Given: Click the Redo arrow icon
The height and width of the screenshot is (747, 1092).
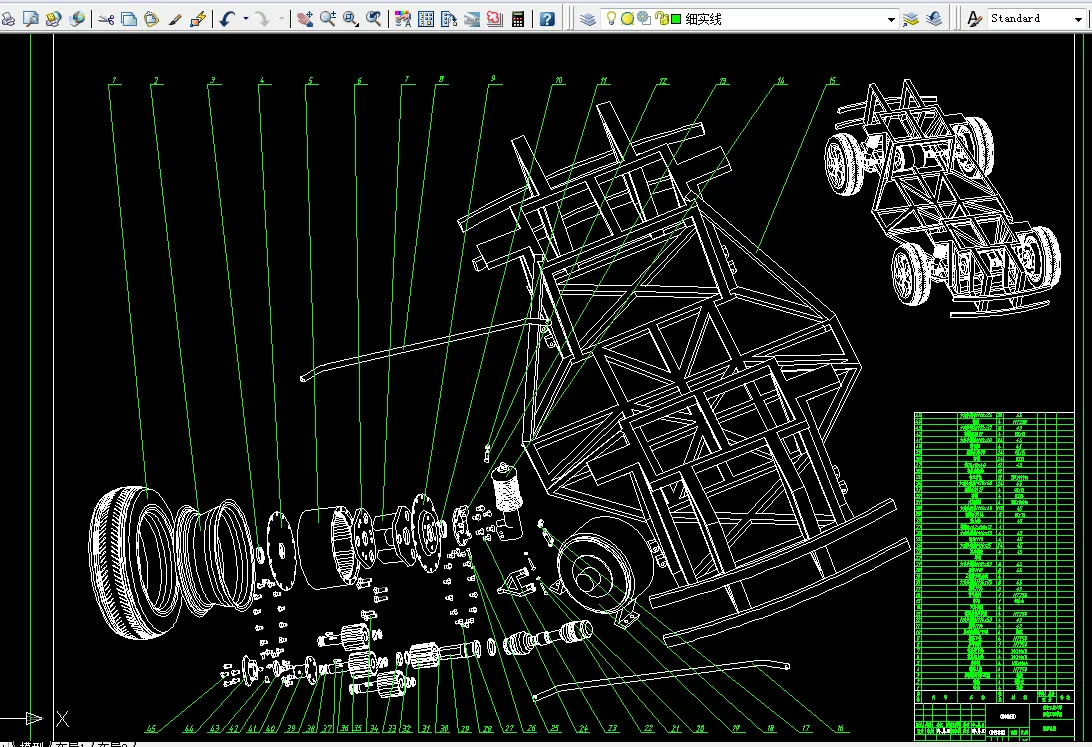Looking at the screenshot, I should point(263,19).
